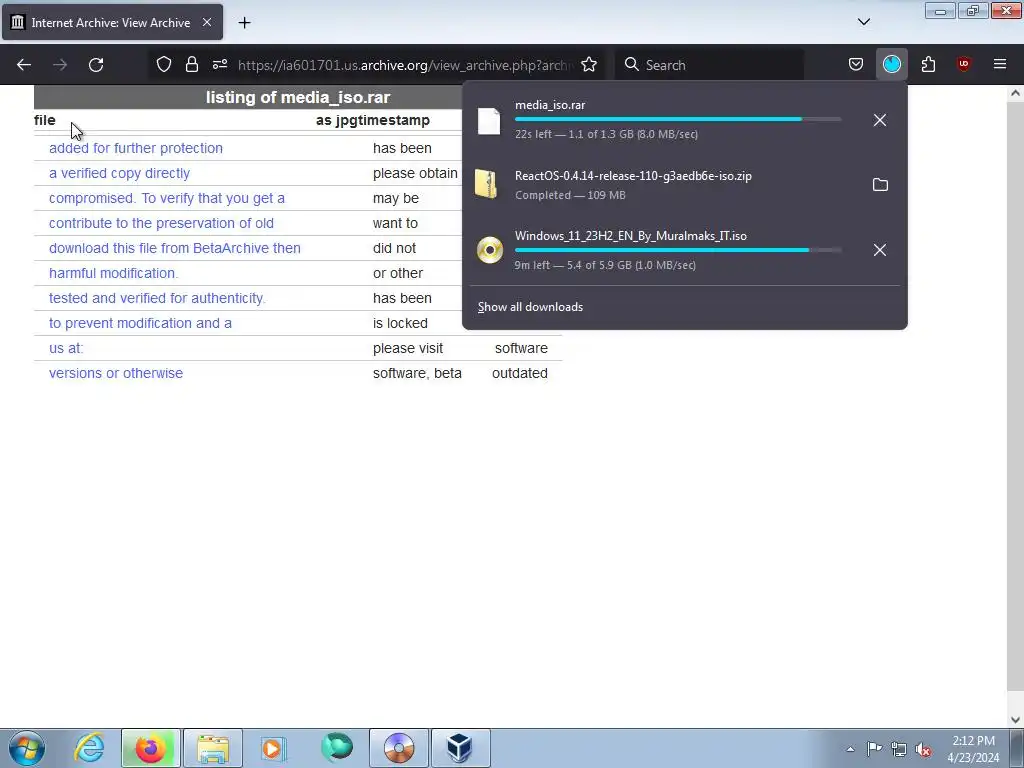Click the media_iso.rar download progress bar
The width and height of the screenshot is (1024, 768).
[678, 120]
